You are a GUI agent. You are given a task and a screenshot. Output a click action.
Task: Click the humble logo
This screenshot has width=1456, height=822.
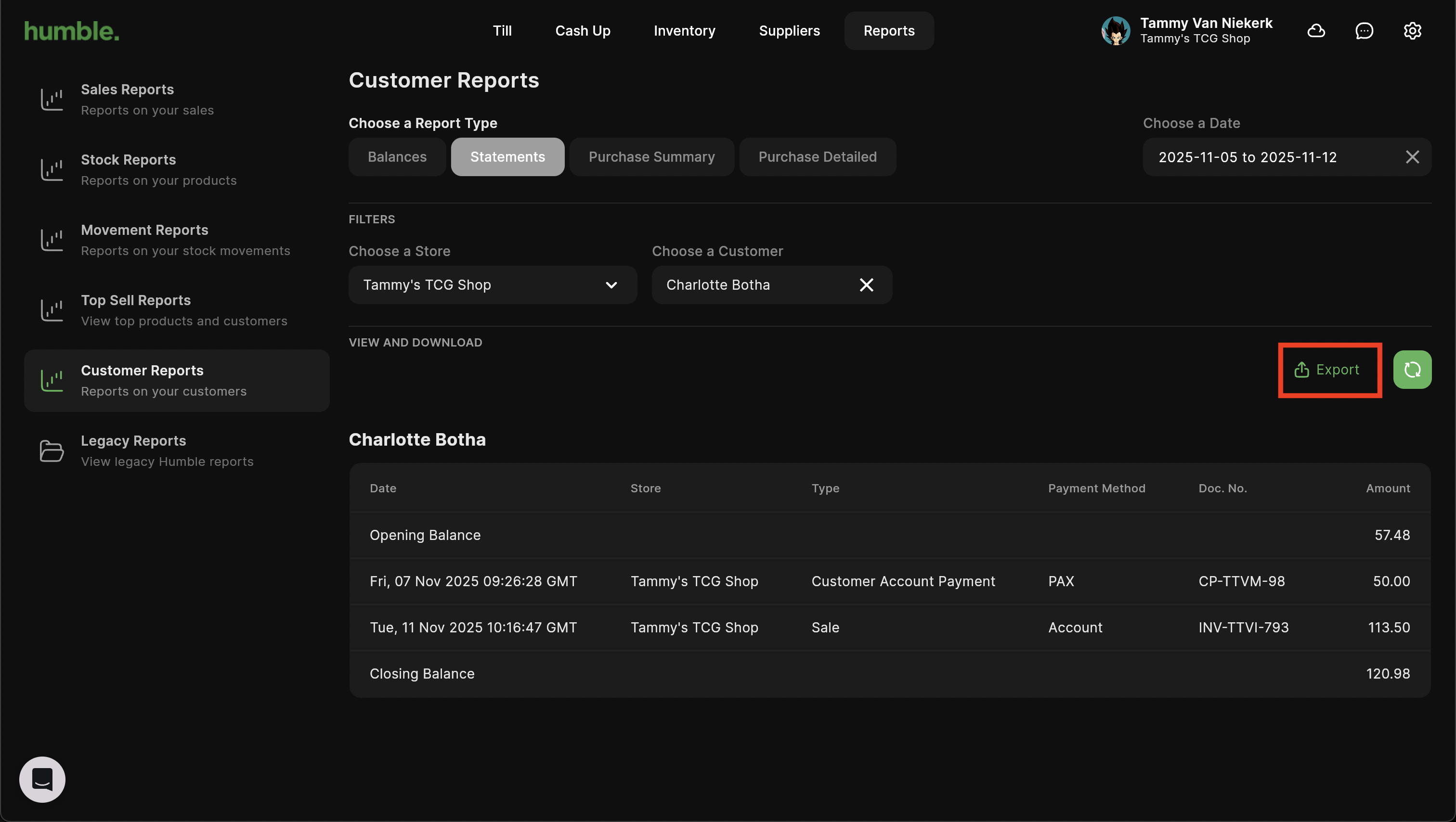click(72, 30)
